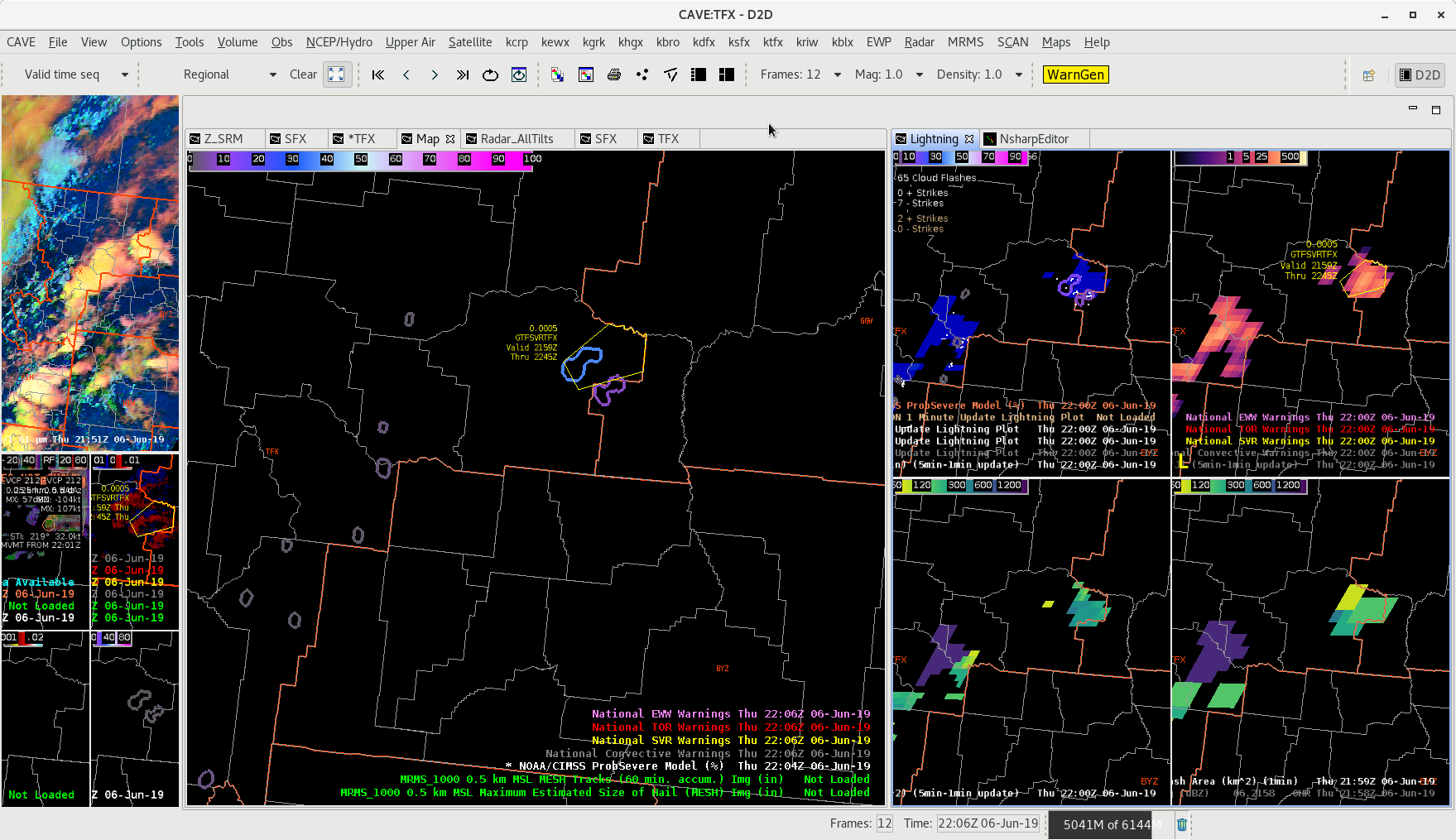Image resolution: width=1456 pixels, height=840 pixels.
Task: Toggle frame looping
Action: [x=491, y=74]
